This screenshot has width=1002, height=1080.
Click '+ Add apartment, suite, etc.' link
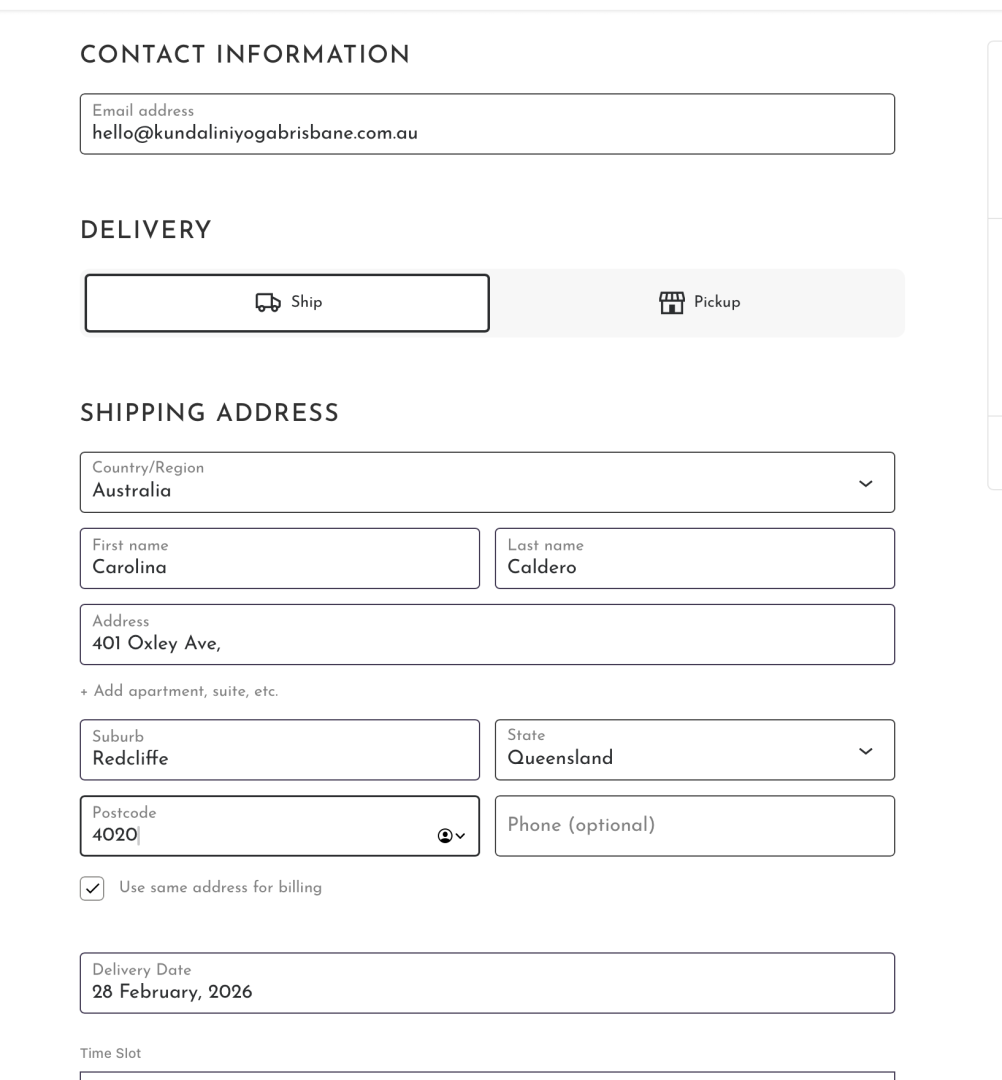point(179,691)
